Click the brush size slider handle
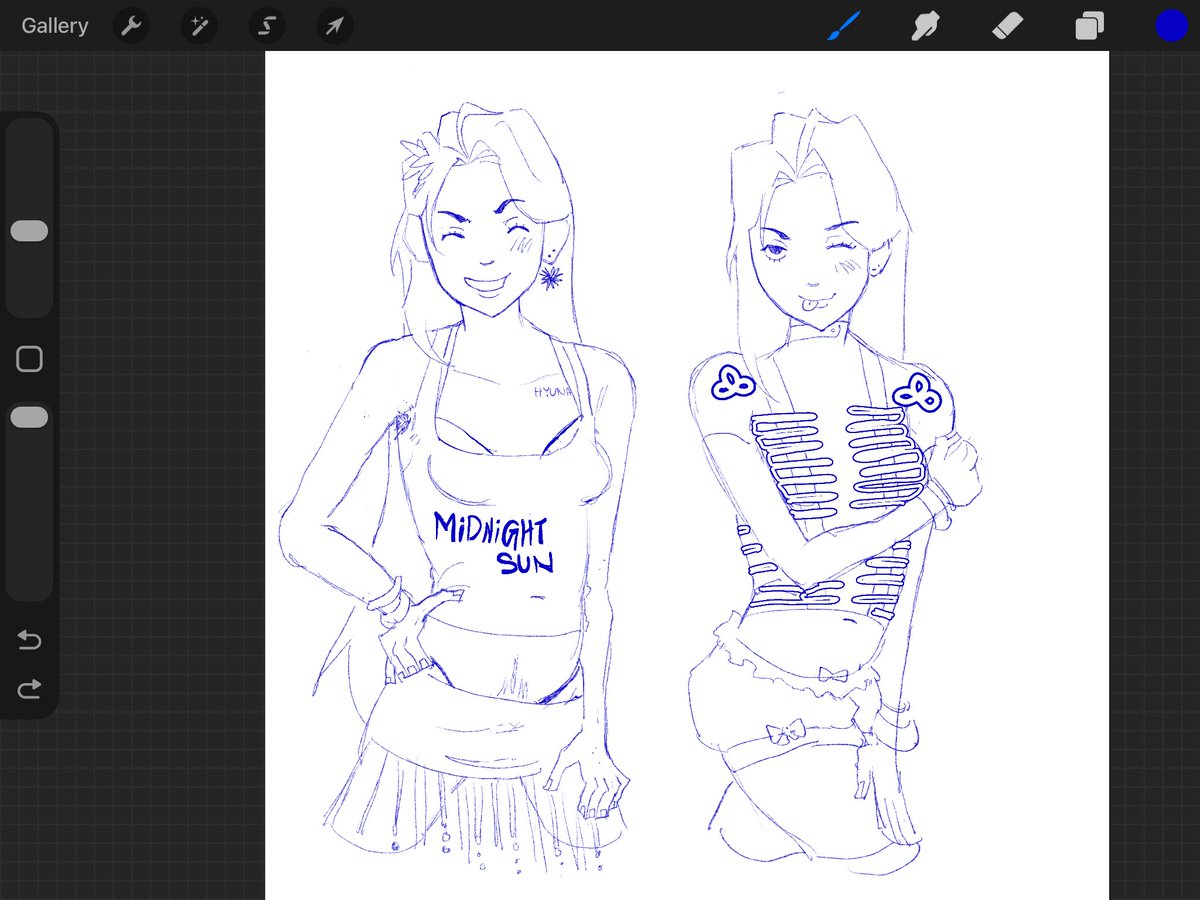The height and width of the screenshot is (900, 1200). coord(29,231)
